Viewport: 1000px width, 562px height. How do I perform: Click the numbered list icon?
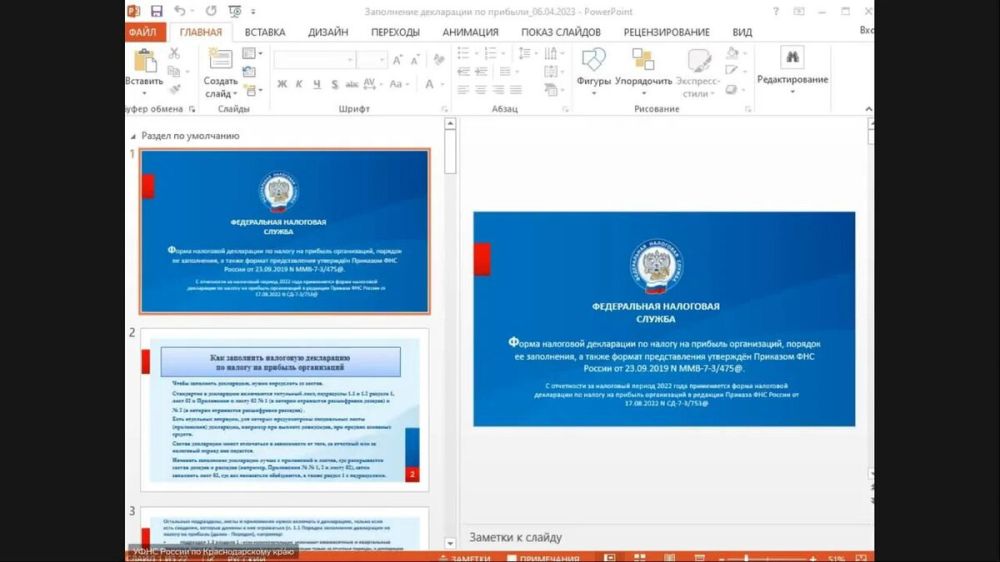tap(490, 54)
